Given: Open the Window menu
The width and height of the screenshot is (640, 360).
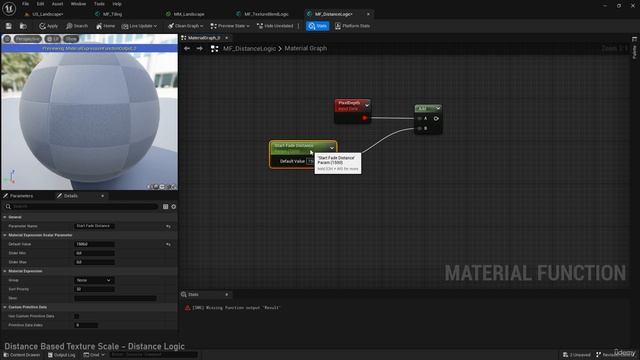Looking at the screenshot, I should (x=78, y=4).
